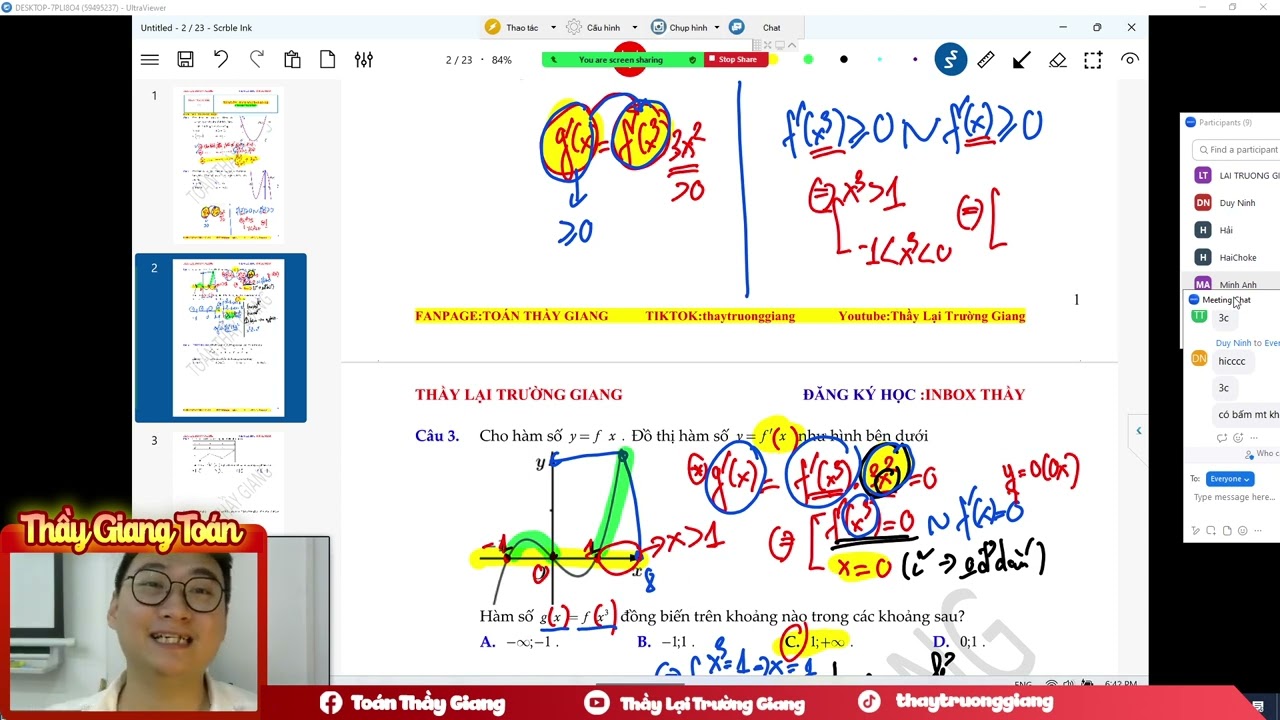Select the cyan pen color dot

[x=879, y=59]
